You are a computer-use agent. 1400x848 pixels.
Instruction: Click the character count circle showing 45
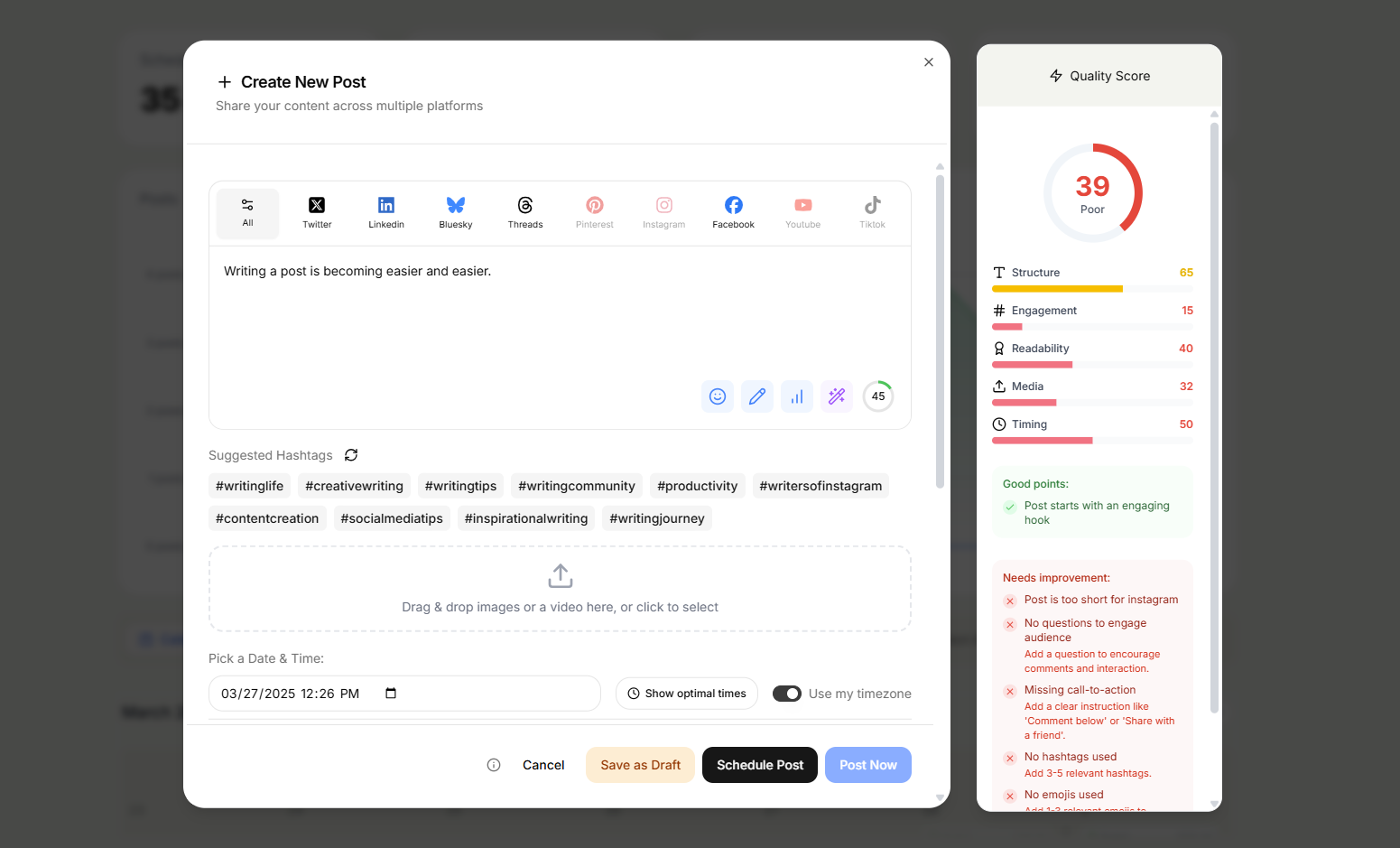tap(878, 396)
